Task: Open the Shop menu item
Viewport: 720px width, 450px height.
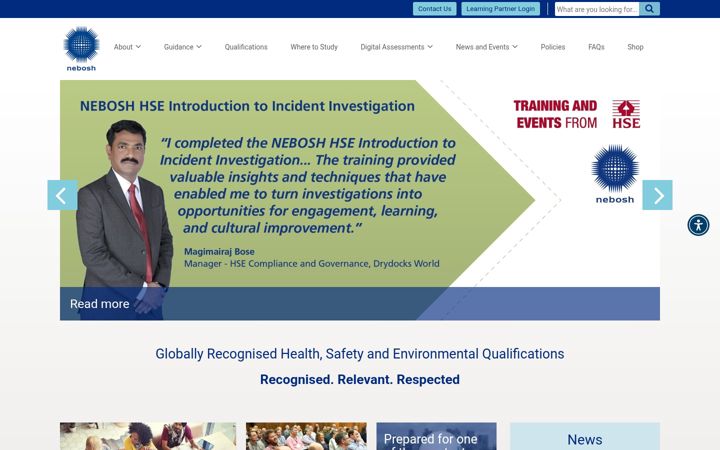Action: point(636,47)
